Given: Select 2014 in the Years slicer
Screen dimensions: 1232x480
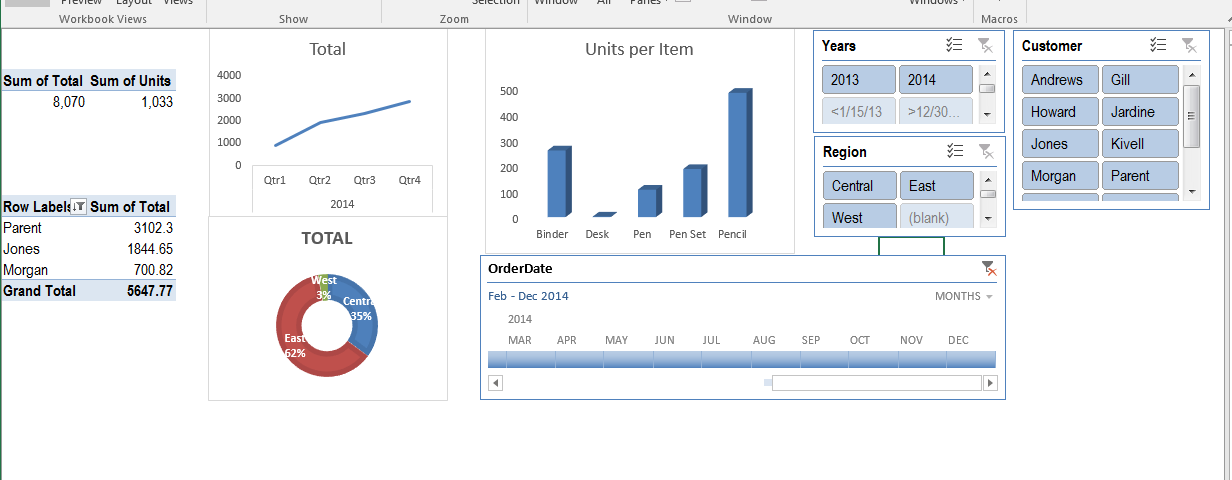Looking at the screenshot, I should 936,80.
